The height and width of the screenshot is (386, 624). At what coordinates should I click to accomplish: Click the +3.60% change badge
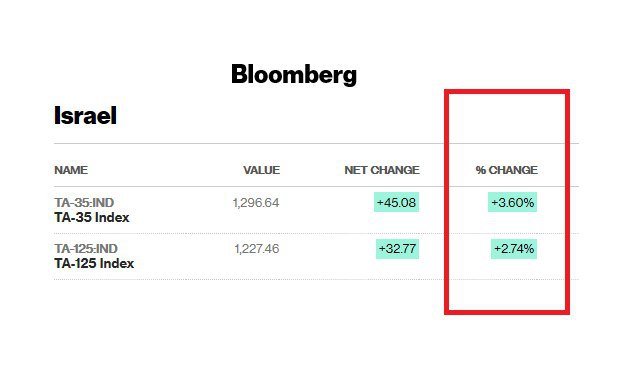coord(513,202)
